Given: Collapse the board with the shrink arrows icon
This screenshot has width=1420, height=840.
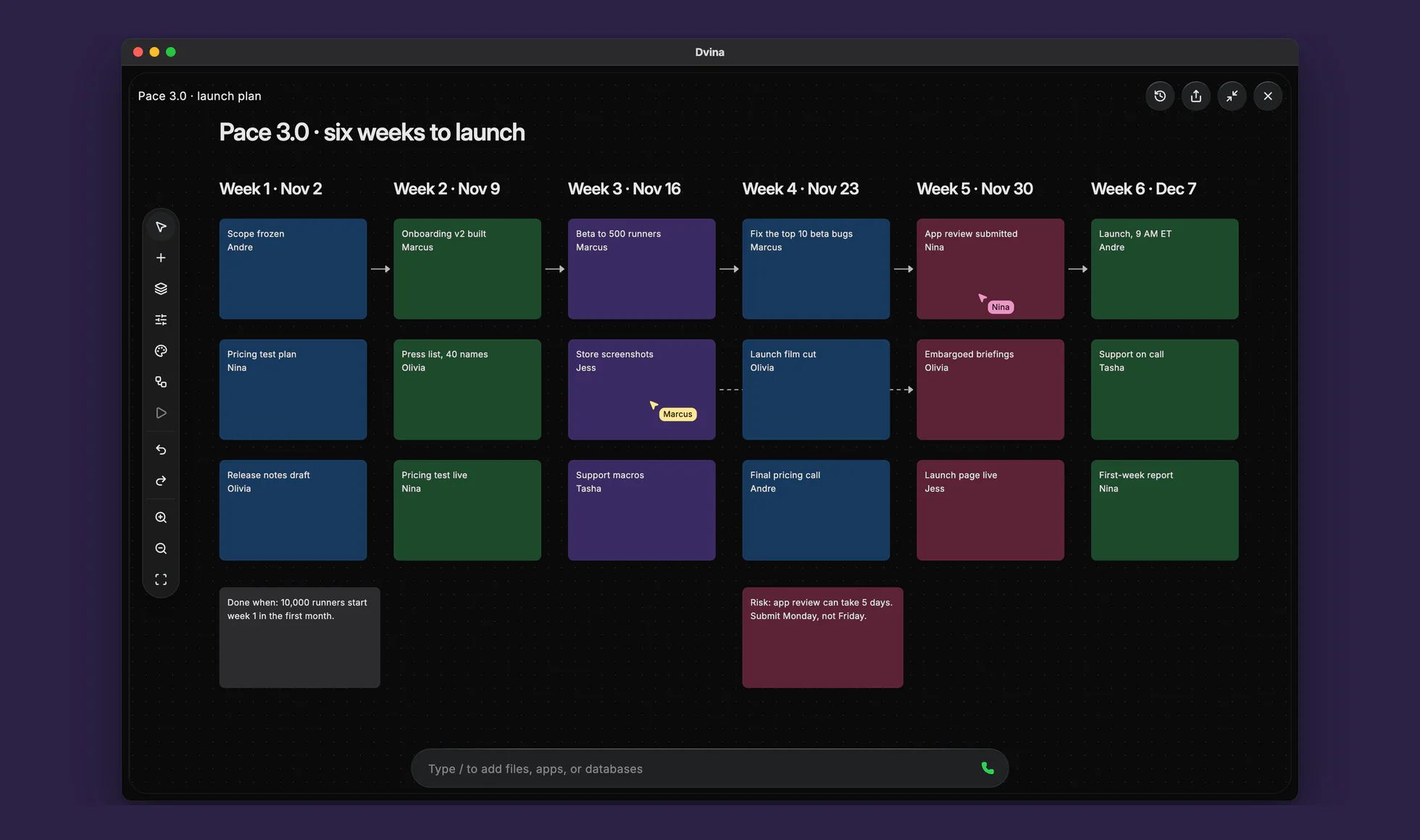Looking at the screenshot, I should pos(1232,96).
